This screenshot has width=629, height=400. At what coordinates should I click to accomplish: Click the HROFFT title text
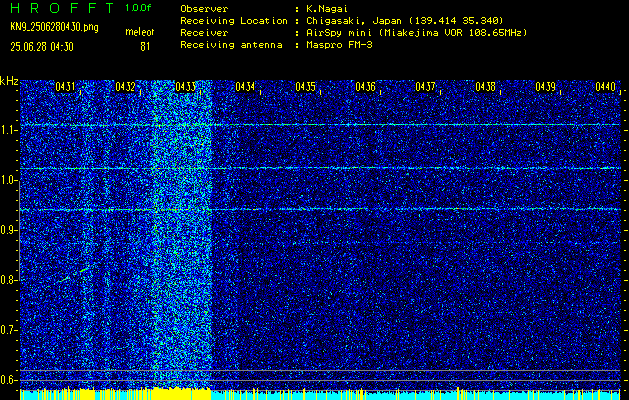click(62, 8)
